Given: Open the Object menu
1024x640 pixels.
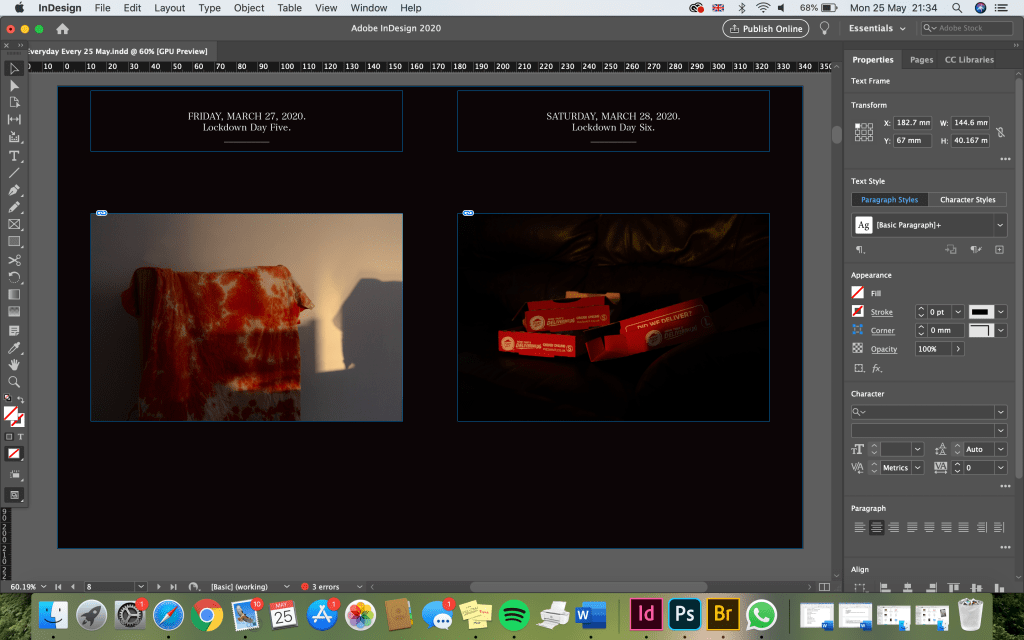Looking at the screenshot, I should [x=249, y=8].
